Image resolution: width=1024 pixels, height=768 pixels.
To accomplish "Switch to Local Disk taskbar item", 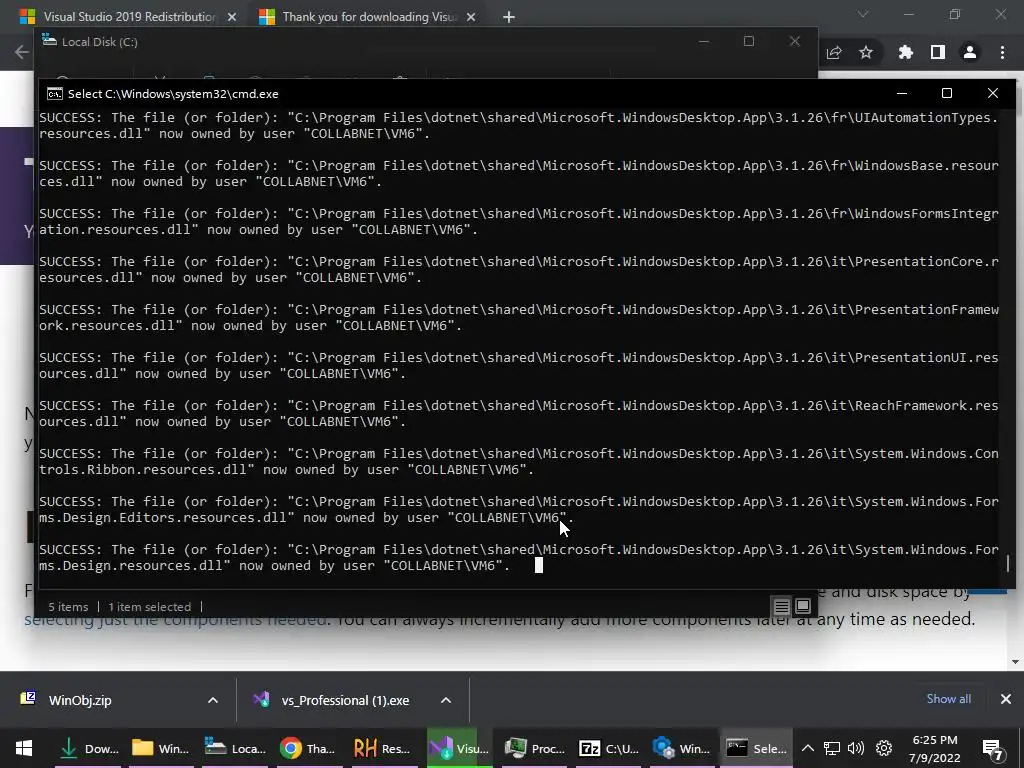I will tap(234, 748).
